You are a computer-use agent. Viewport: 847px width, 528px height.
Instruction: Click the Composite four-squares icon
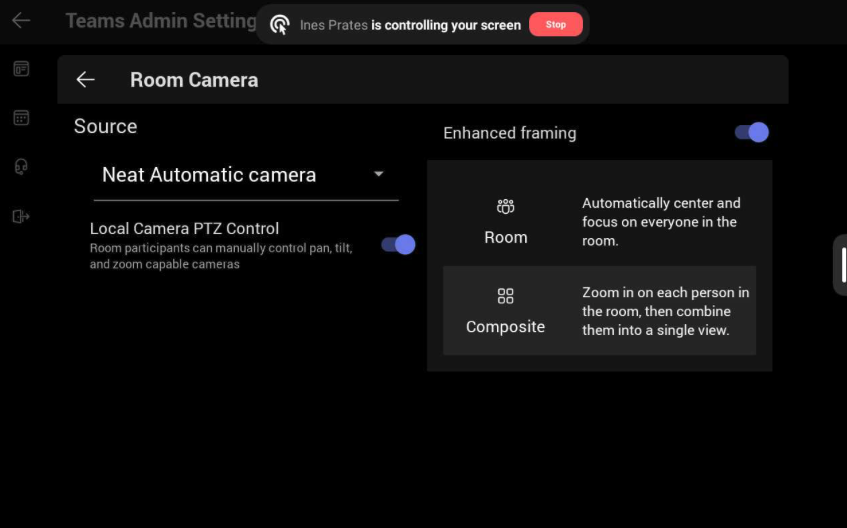coord(505,296)
